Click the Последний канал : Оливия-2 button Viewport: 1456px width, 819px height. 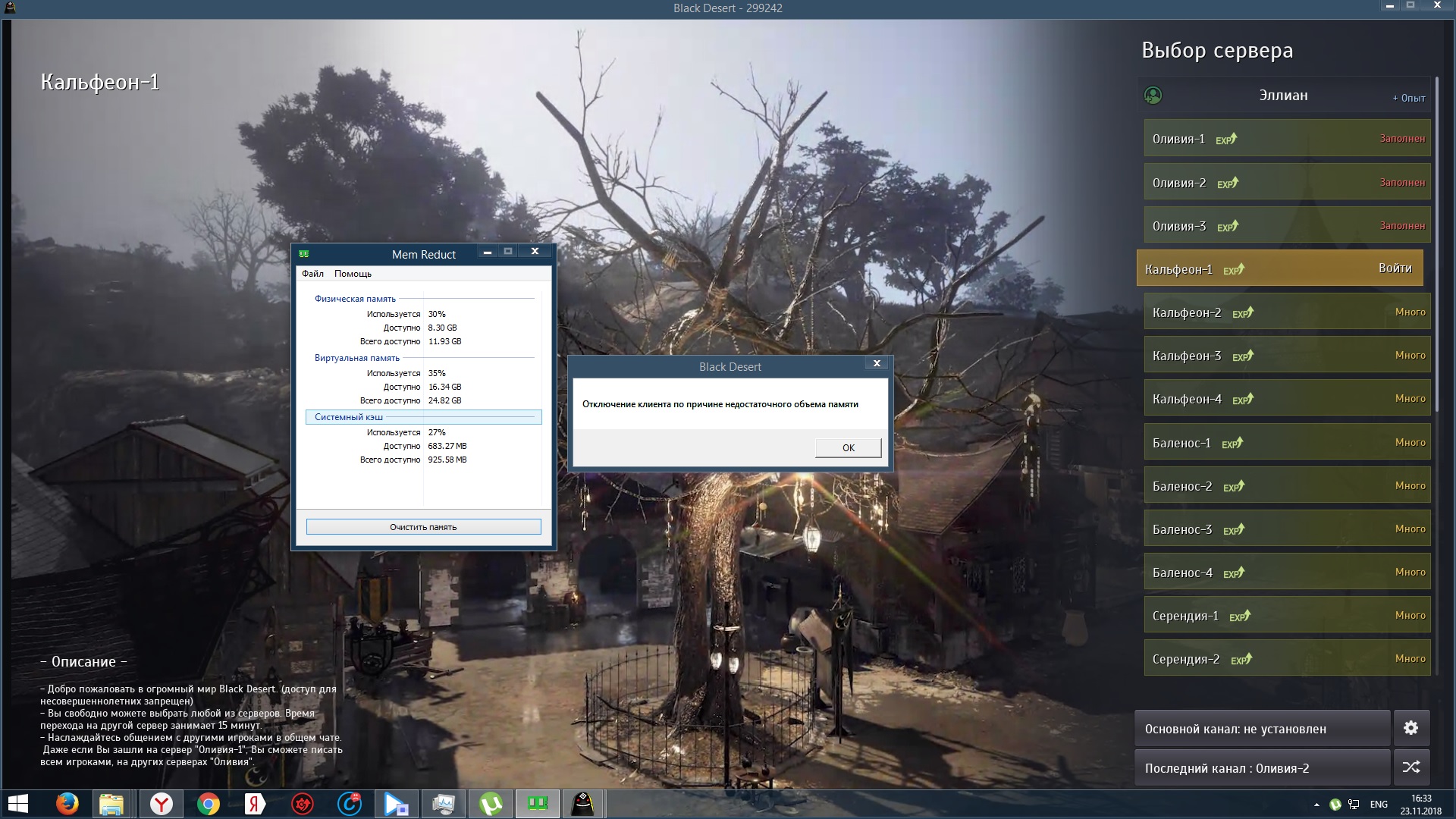pos(1262,767)
